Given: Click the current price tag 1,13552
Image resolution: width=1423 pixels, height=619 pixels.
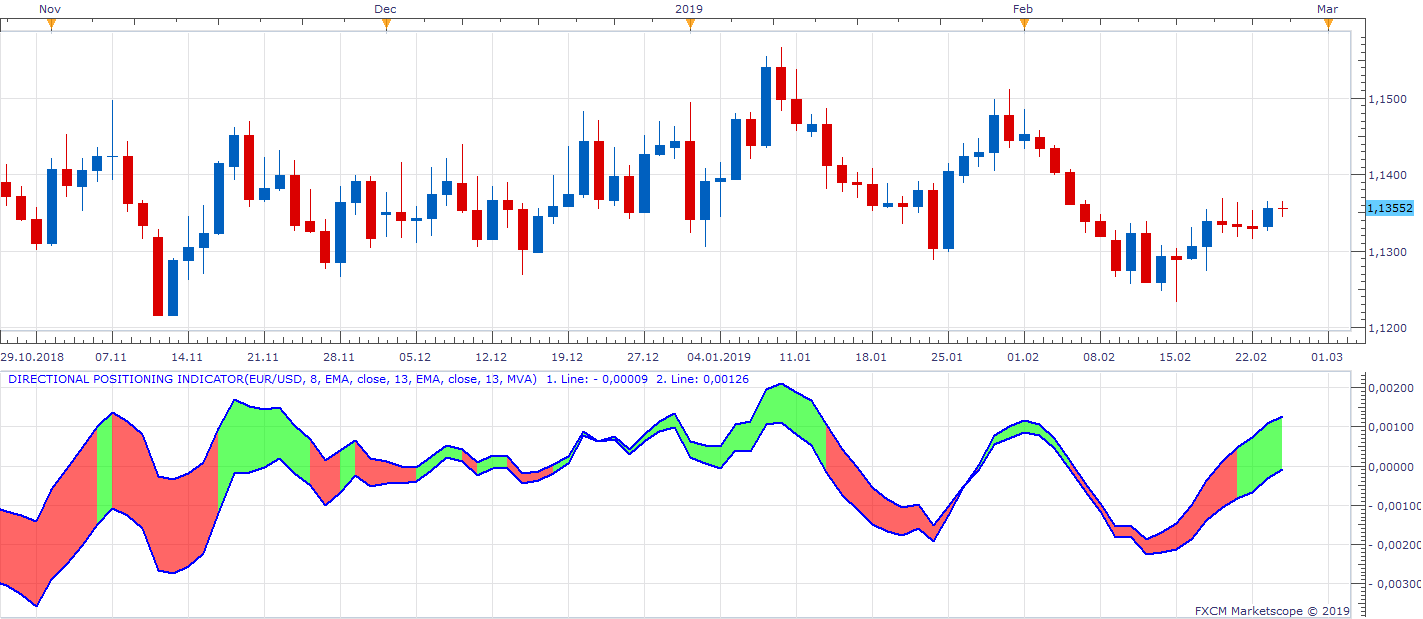Looking at the screenshot, I should tap(1390, 208).
